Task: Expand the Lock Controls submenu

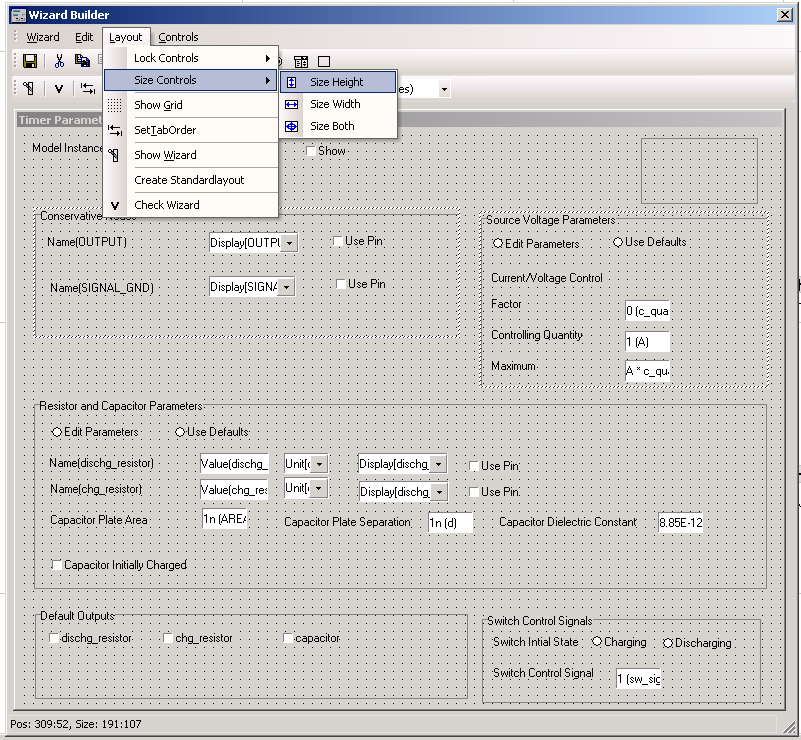Action: click(190, 58)
